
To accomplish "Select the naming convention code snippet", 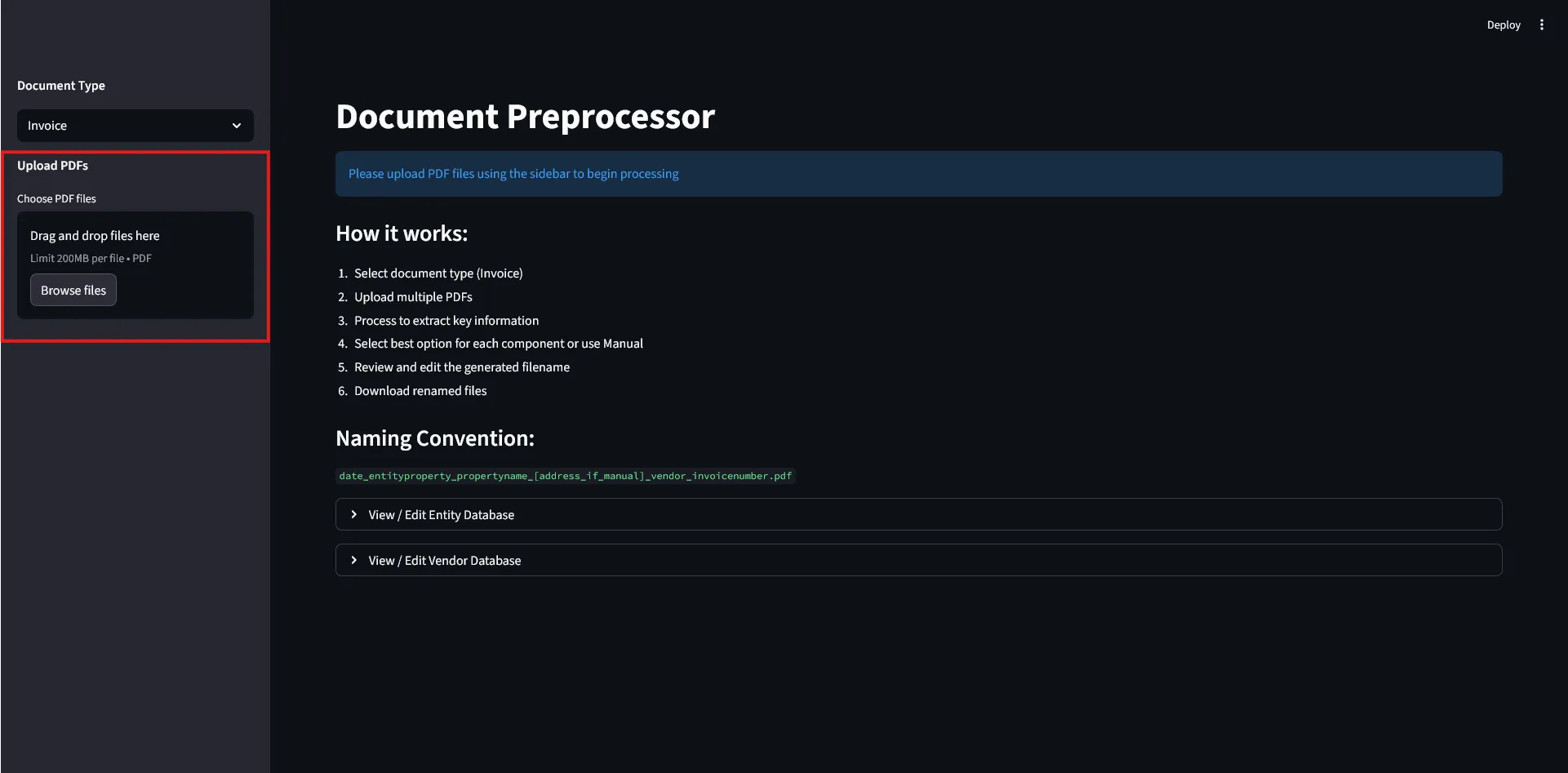I will (565, 475).
